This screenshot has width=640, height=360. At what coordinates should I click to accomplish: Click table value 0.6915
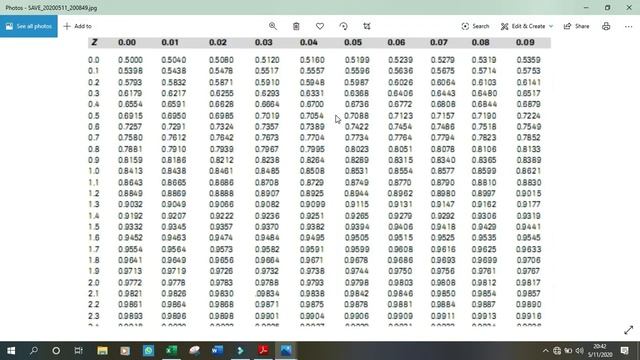coord(130,116)
